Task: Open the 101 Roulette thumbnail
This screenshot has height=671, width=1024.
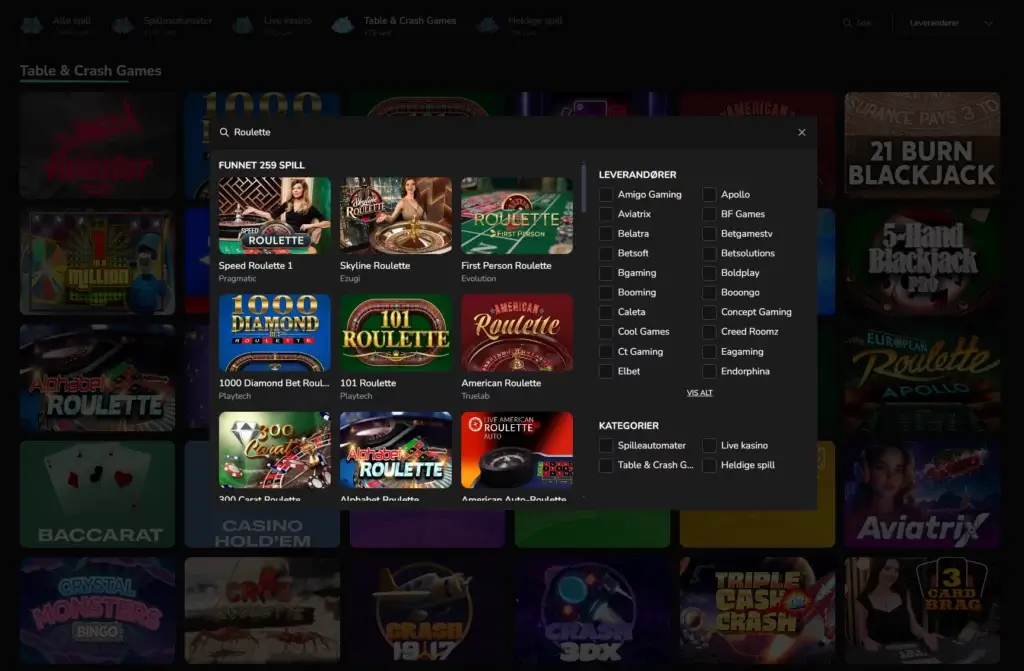Action: pos(396,333)
